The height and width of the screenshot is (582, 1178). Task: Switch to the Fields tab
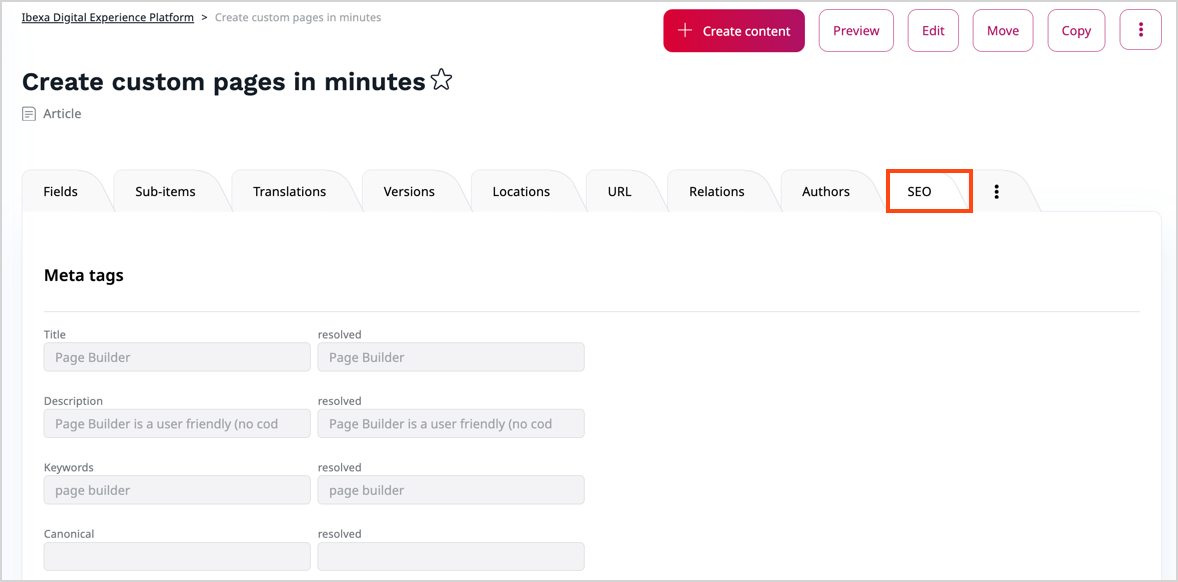coord(60,190)
